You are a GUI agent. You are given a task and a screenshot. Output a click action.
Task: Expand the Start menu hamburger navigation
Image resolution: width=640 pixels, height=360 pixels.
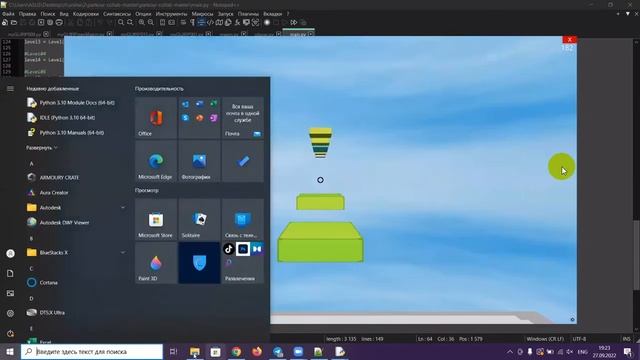coord(11,89)
